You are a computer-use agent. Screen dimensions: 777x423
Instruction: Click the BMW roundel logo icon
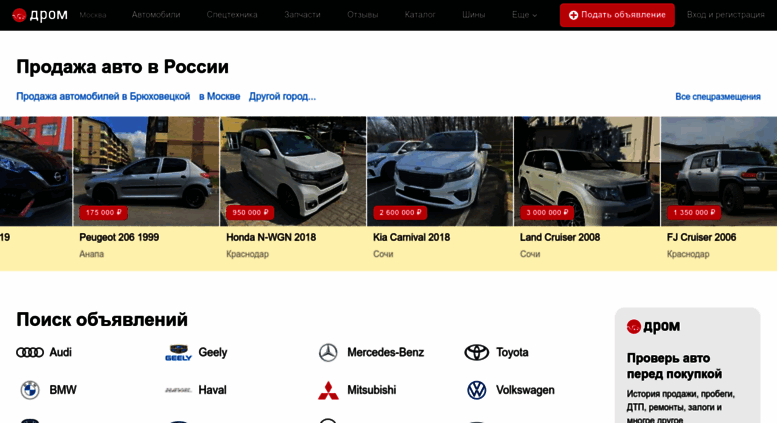(30, 390)
